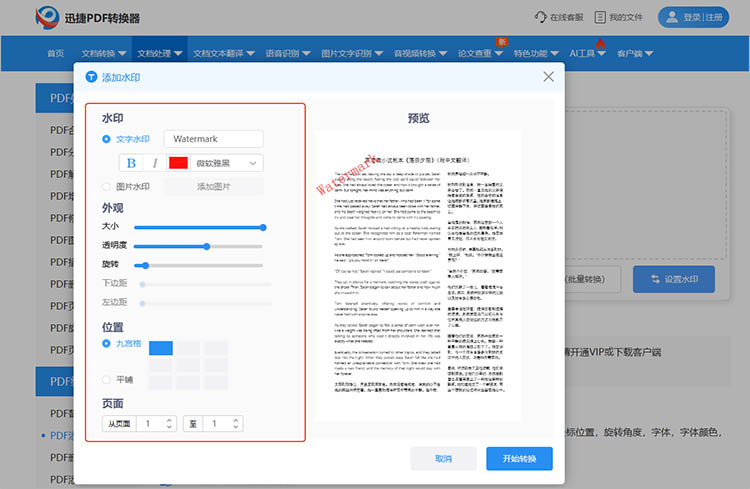
Task: Click 取消 to cancel watermark
Action: (x=443, y=459)
